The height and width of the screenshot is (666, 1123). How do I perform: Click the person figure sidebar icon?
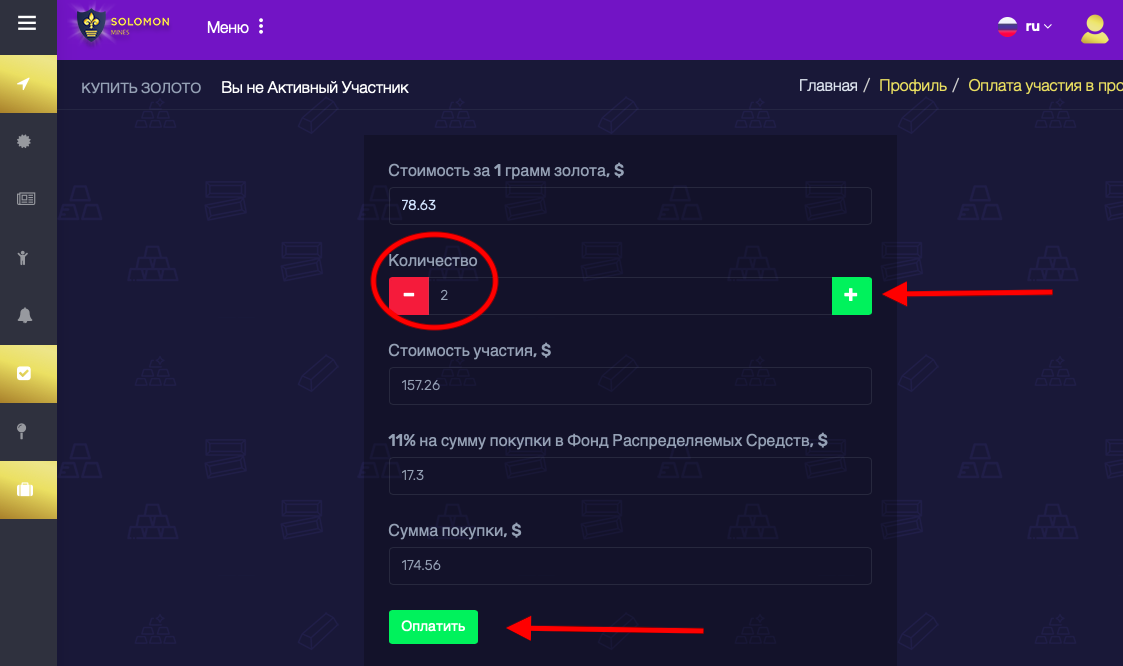[25, 257]
